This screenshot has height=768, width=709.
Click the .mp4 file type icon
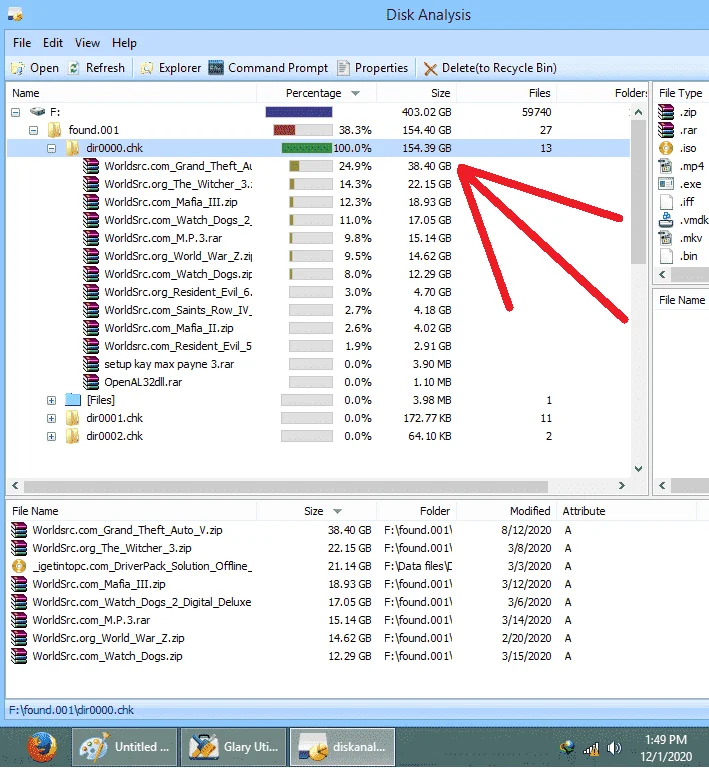[666, 166]
